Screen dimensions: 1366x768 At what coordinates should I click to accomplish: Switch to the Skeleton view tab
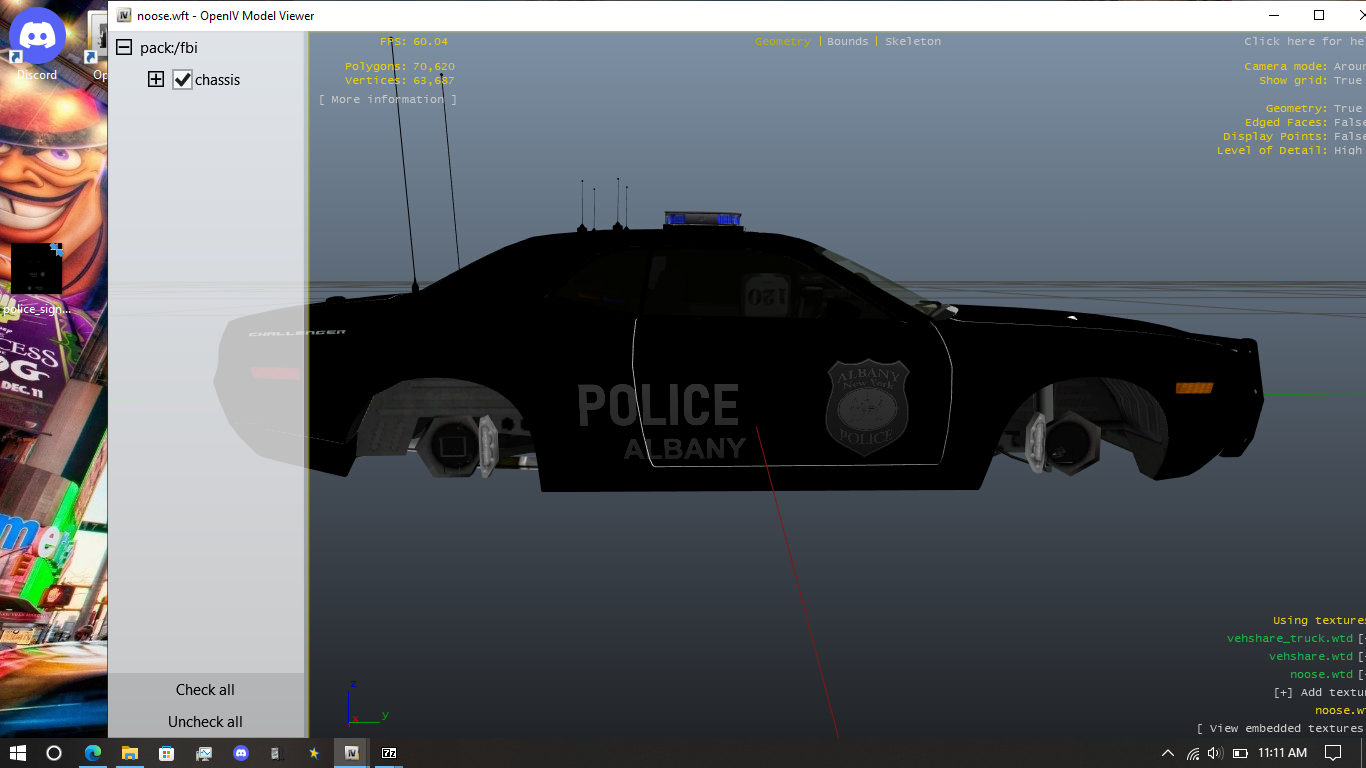[x=912, y=42]
